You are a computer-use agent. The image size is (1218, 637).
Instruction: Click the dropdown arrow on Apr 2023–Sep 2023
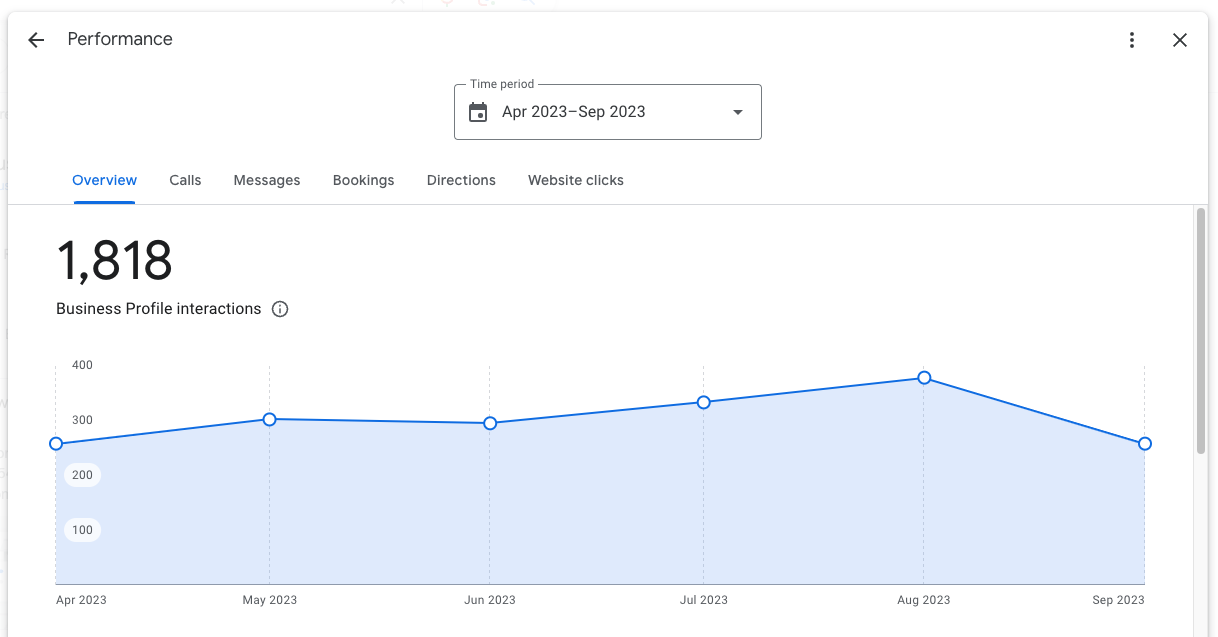click(x=737, y=112)
